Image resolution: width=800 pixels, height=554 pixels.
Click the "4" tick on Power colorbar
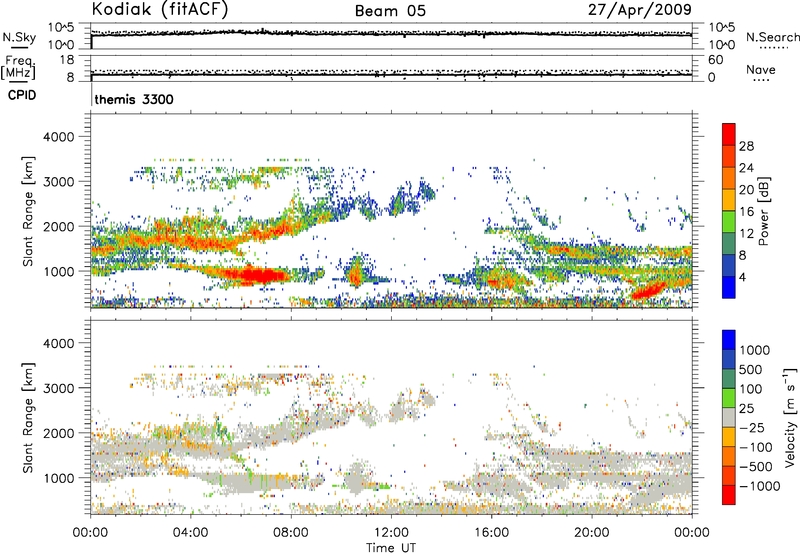pyautogui.click(x=742, y=277)
